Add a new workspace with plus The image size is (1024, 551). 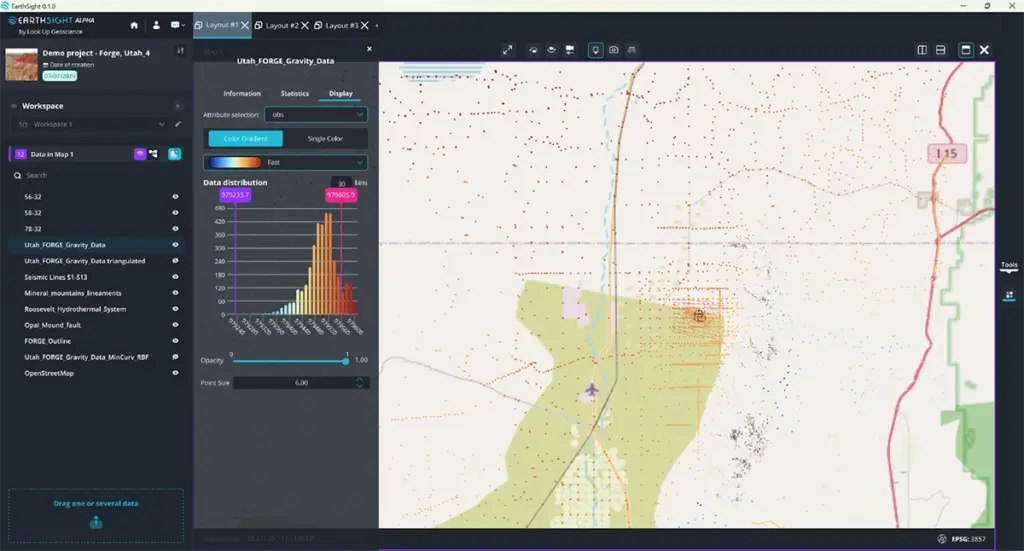pyautogui.click(x=178, y=106)
